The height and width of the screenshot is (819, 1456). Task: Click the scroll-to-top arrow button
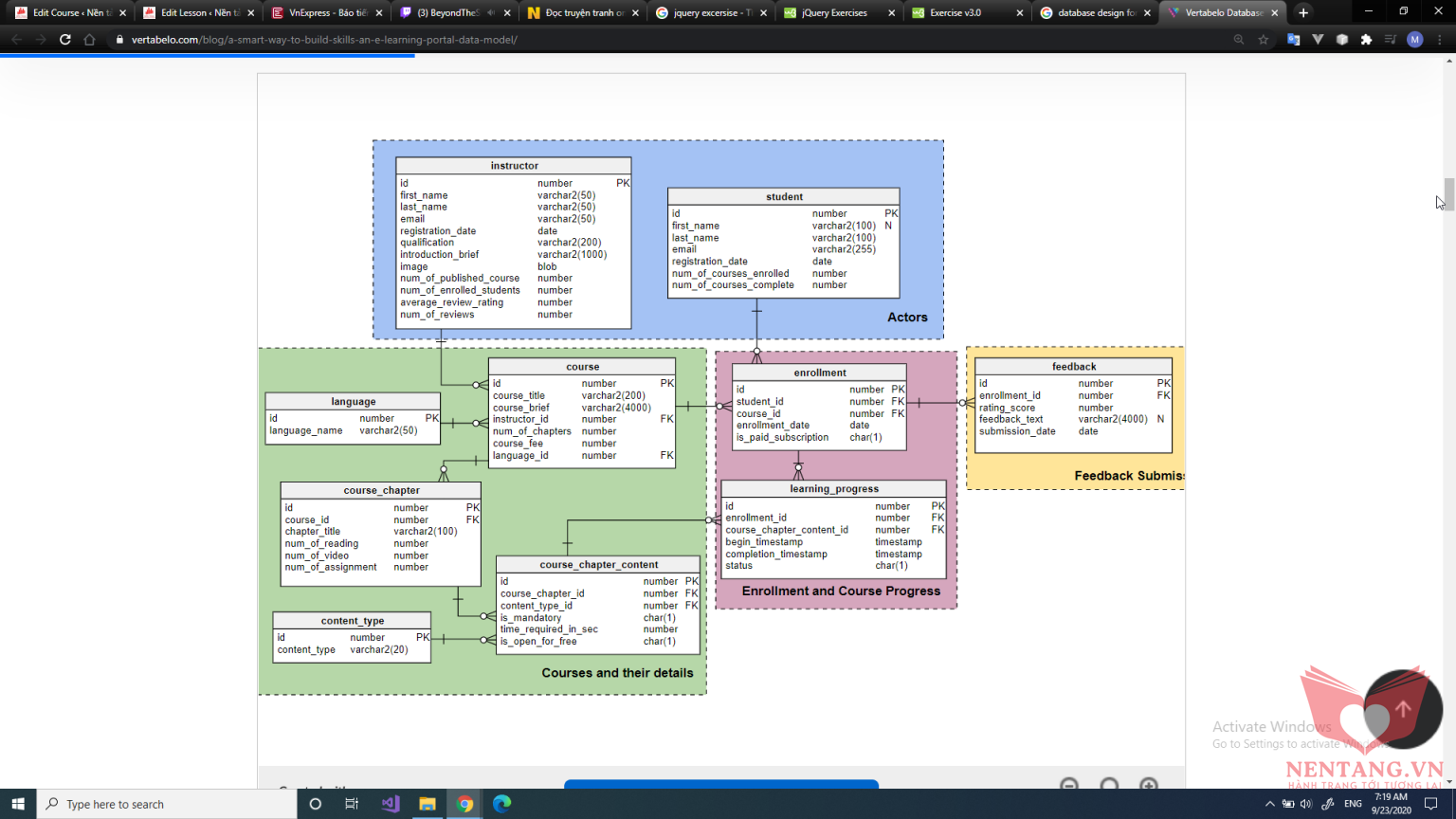(1403, 709)
